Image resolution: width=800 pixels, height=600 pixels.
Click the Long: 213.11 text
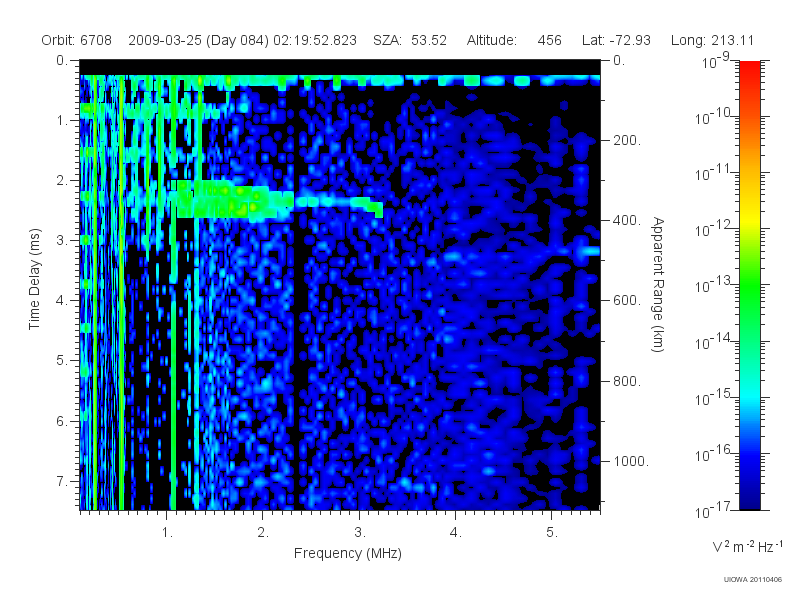click(x=712, y=40)
